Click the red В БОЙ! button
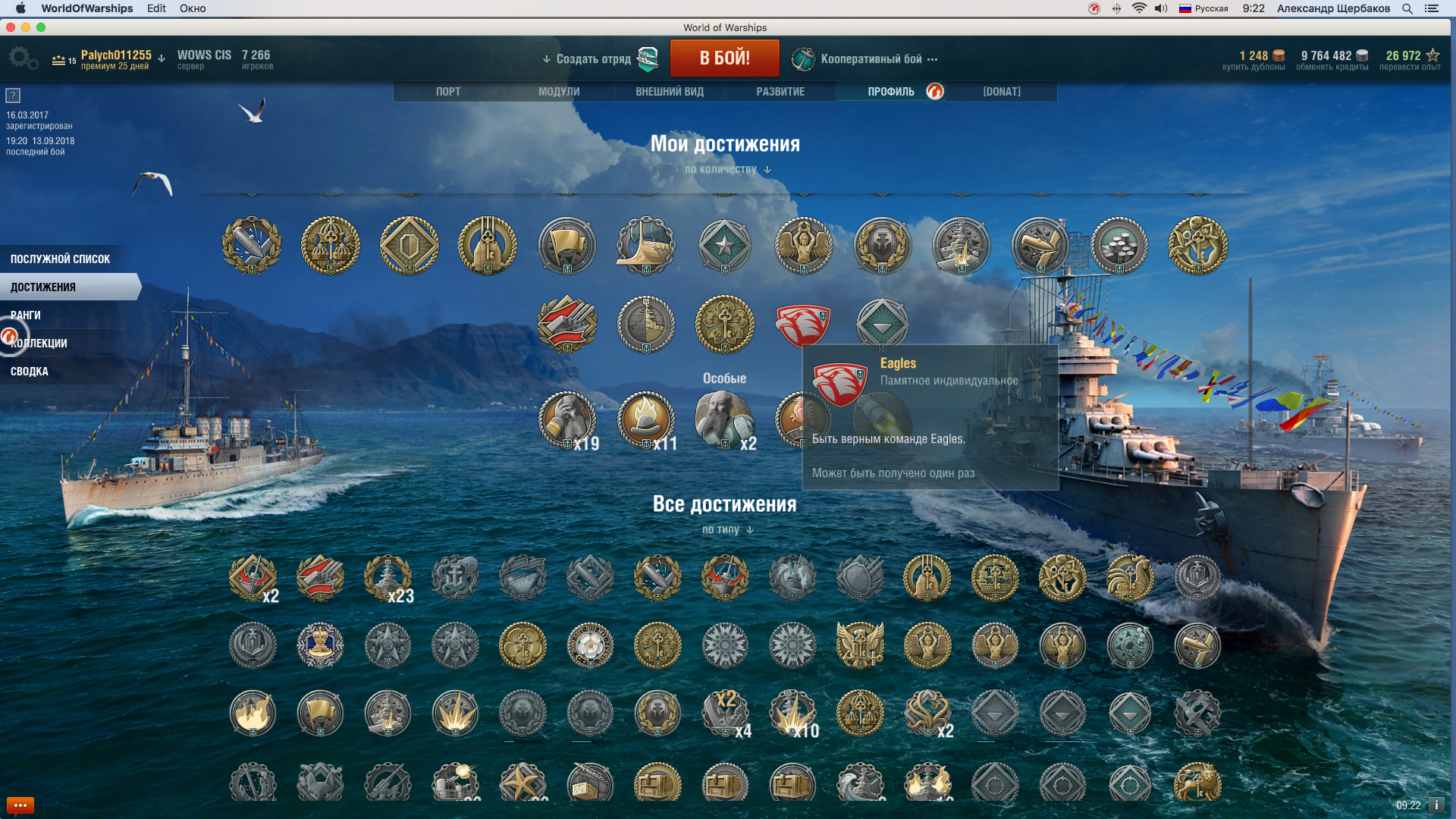This screenshot has height=819, width=1456. click(724, 58)
